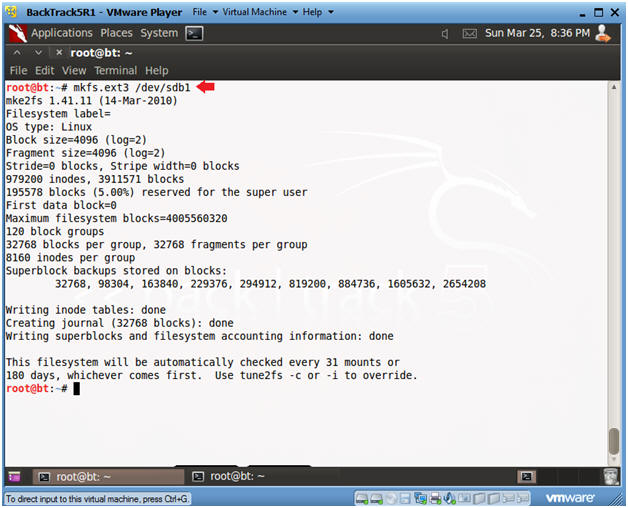Click the BackTrack dragon logo in top panel
The width and height of the screenshot is (628, 508).
click(x=18, y=33)
